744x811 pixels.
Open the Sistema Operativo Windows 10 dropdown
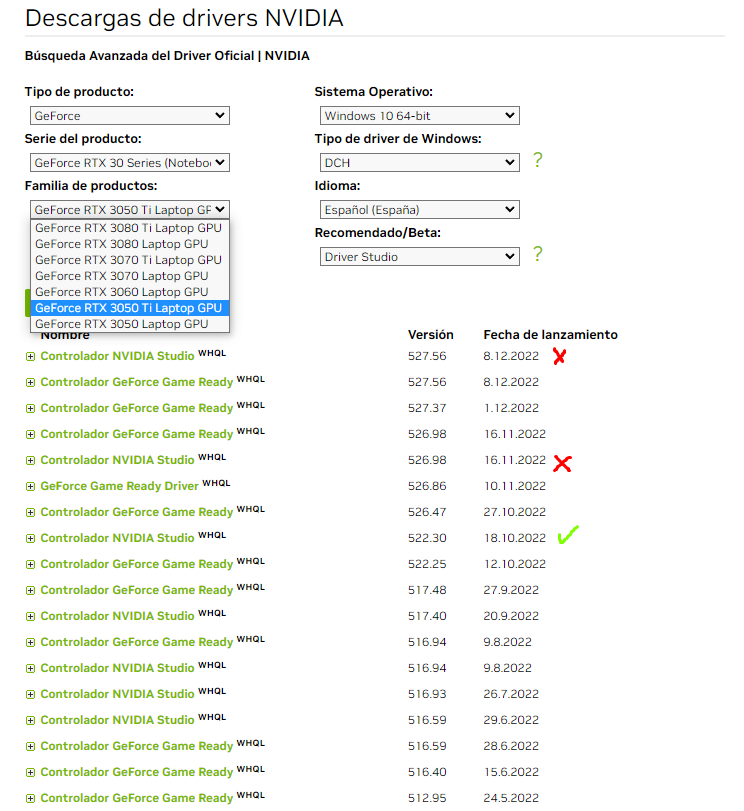pos(420,115)
